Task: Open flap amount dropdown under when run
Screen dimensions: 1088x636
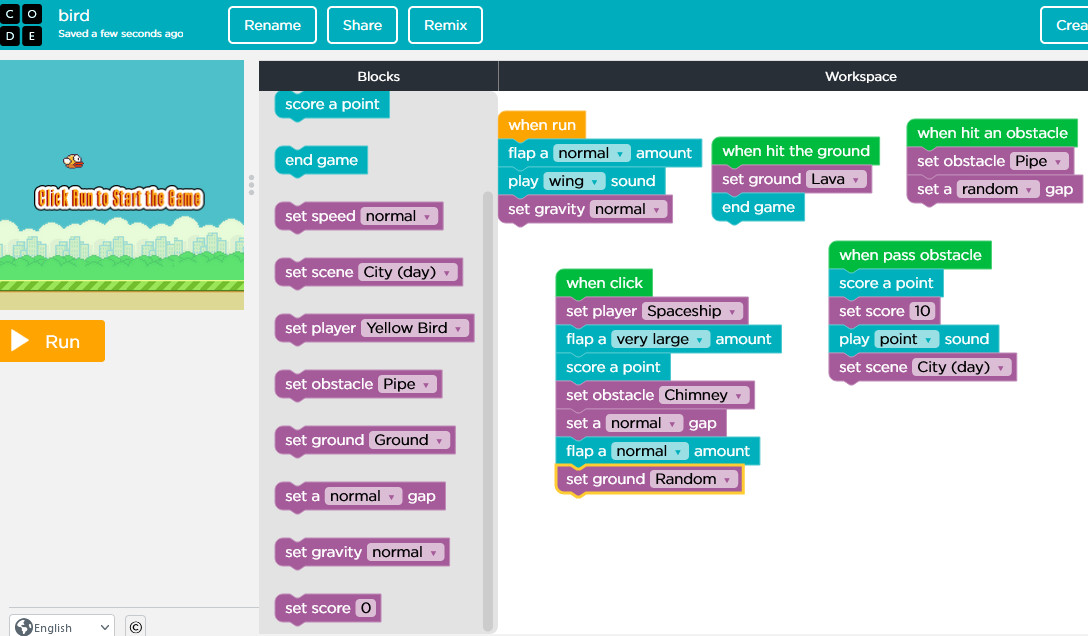Action: (592, 153)
